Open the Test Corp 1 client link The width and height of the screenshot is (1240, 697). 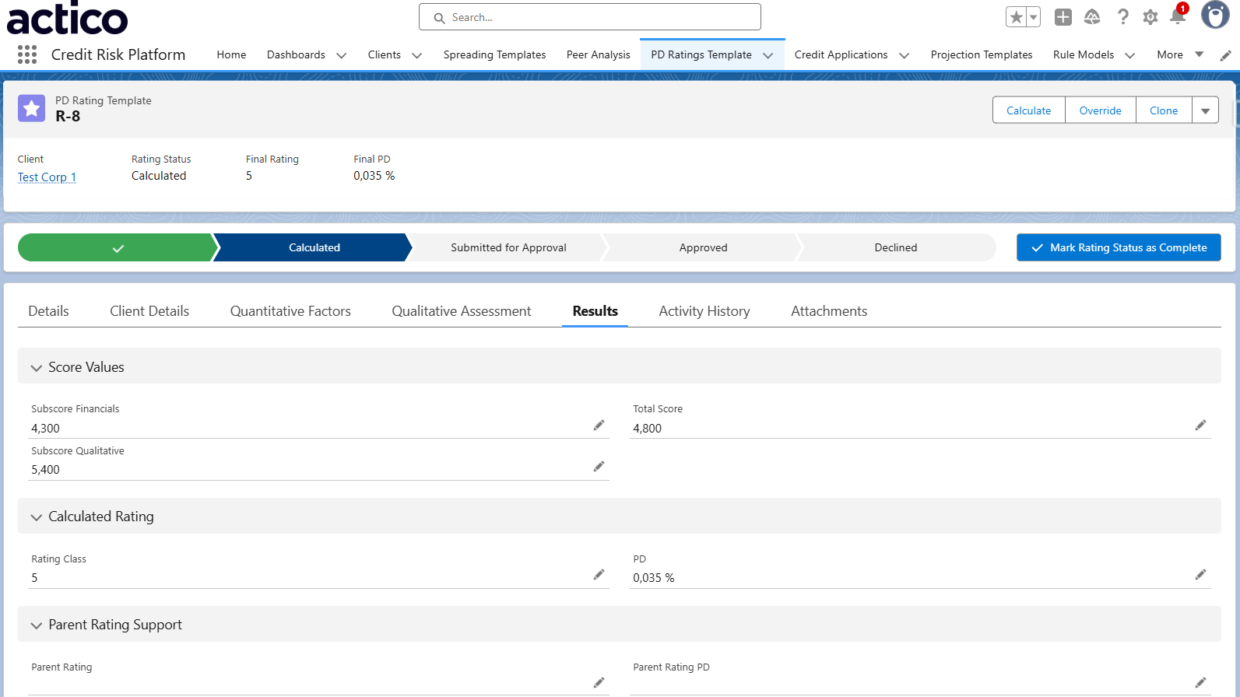pyautogui.click(x=46, y=176)
